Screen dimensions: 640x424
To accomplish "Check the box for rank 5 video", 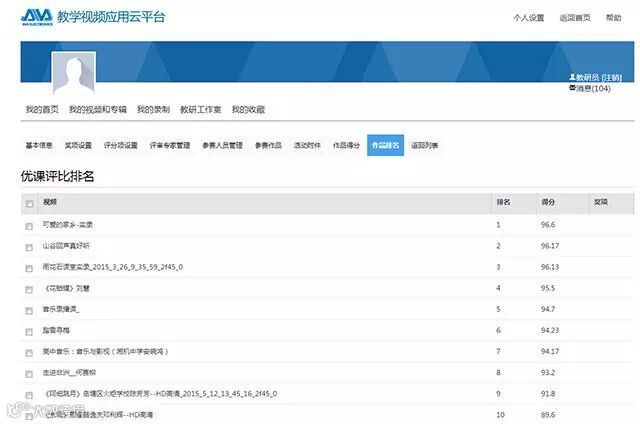I will click(x=29, y=311).
